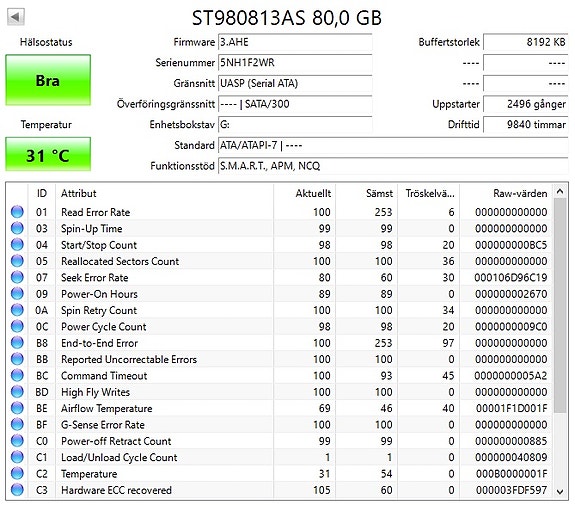
Task: Select the Load/Unload Cycle Count attribute name
Action: 119,458
